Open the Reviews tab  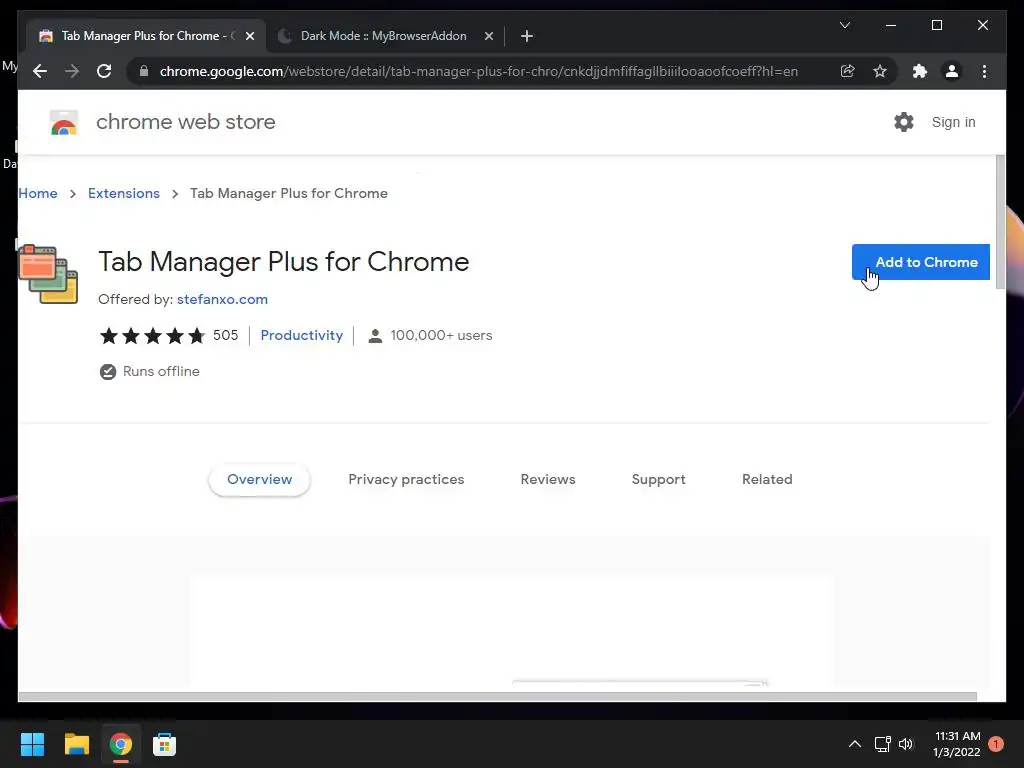tap(548, 479)
